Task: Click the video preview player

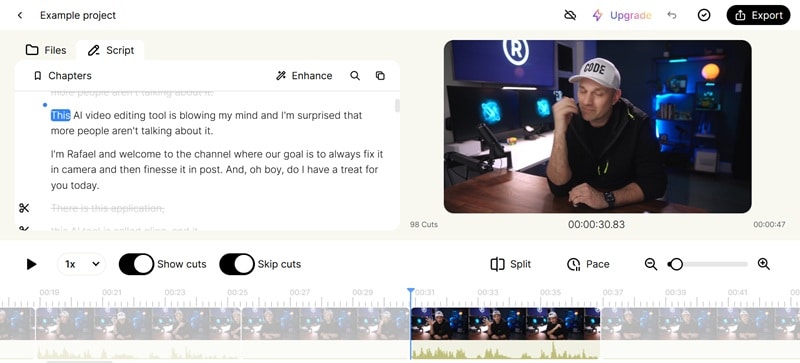Action: tap(597, 127)
